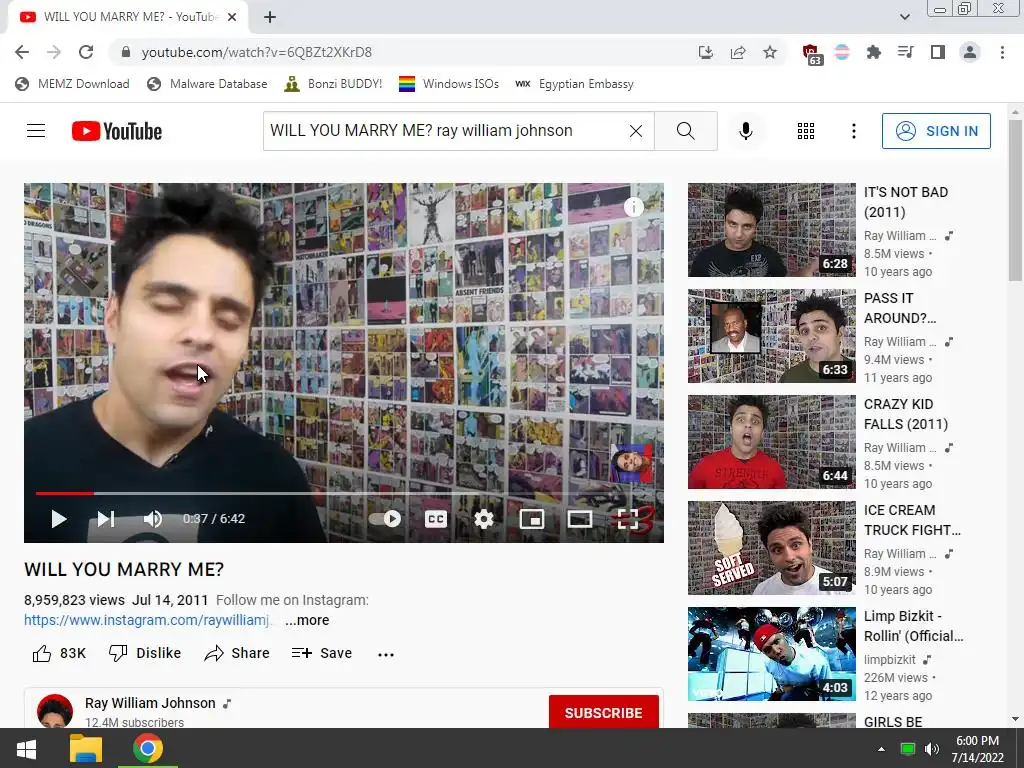Open PASS IT AROUND? video title

coord(900,308)
